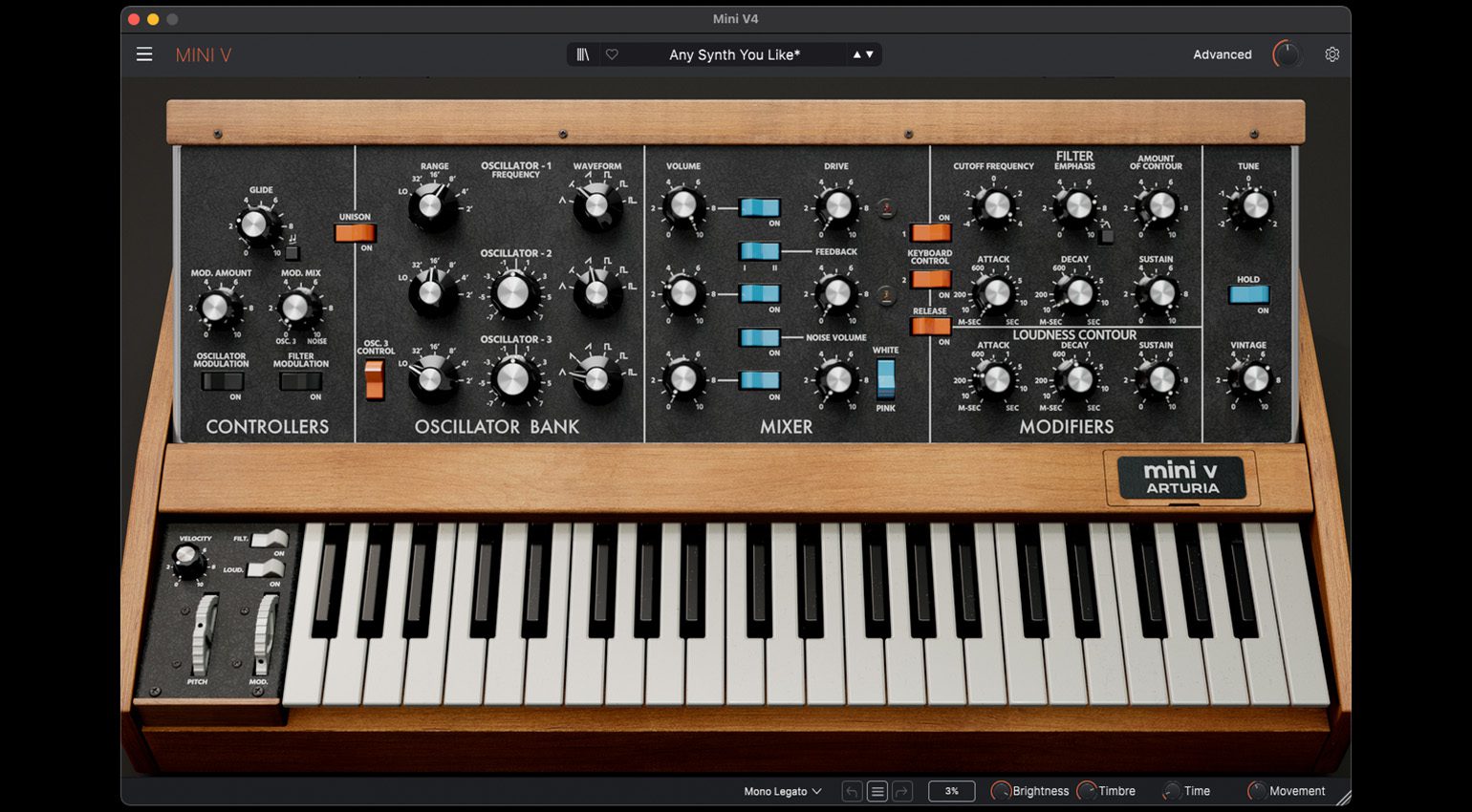The image size is (1472, 812).
Task: Toggle the Hold switch
Action: click(x=1248, y=294)
